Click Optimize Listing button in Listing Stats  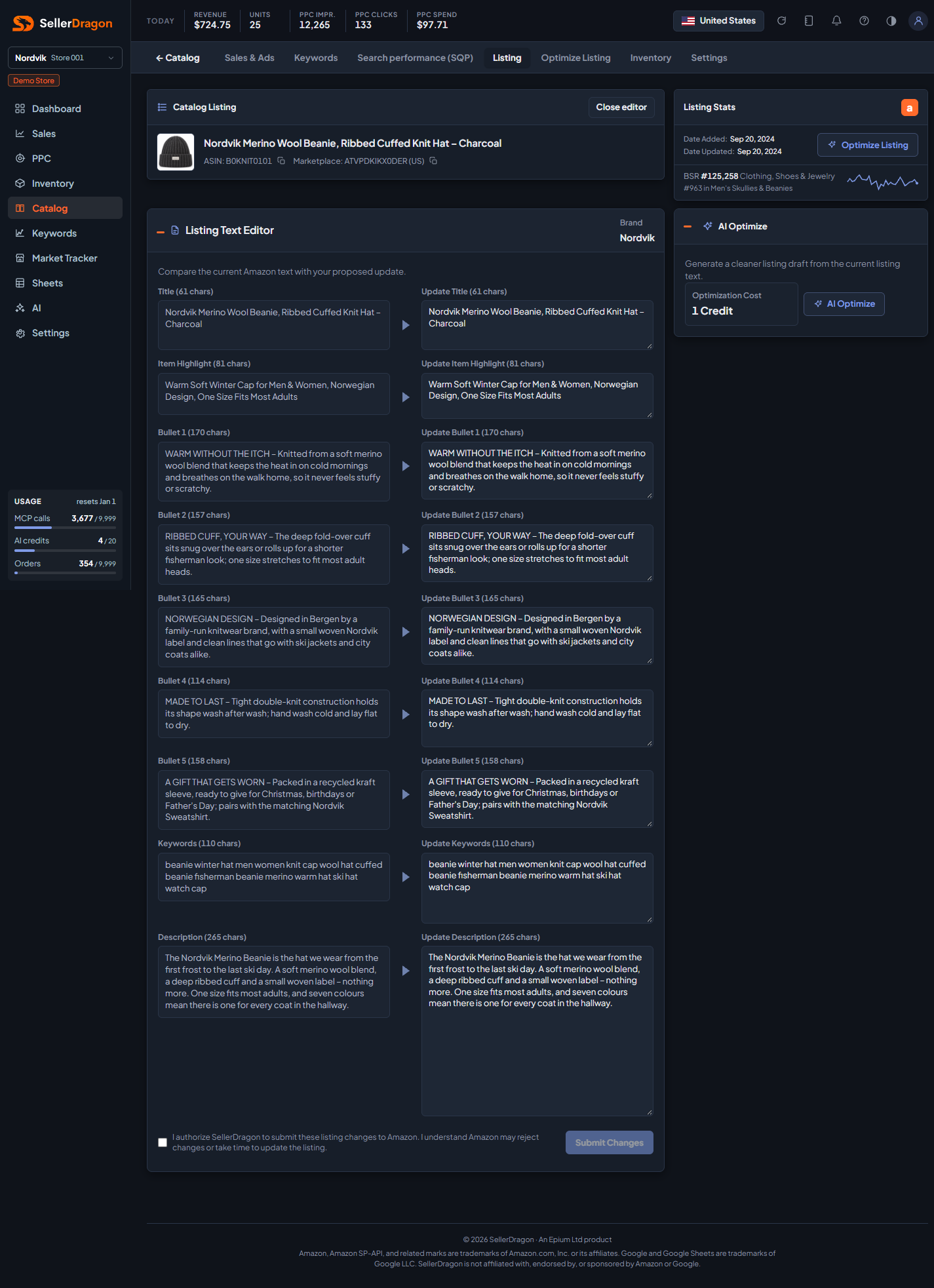[868, 145]
